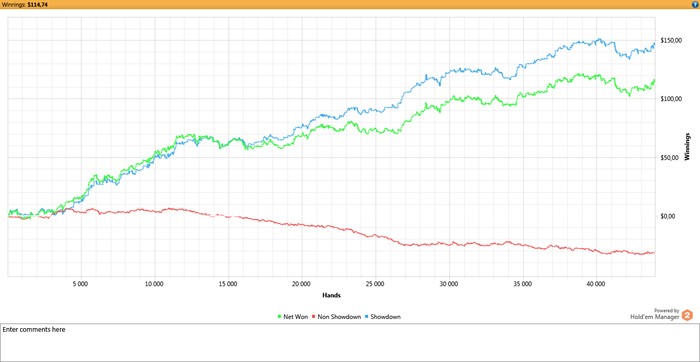Toggle the Net Won green legend marker

279,317
